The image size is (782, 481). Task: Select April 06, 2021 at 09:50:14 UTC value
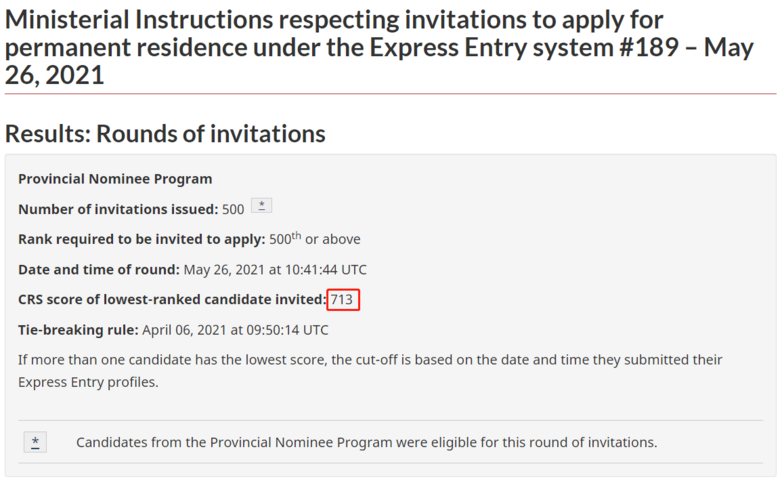pos(235,330)
